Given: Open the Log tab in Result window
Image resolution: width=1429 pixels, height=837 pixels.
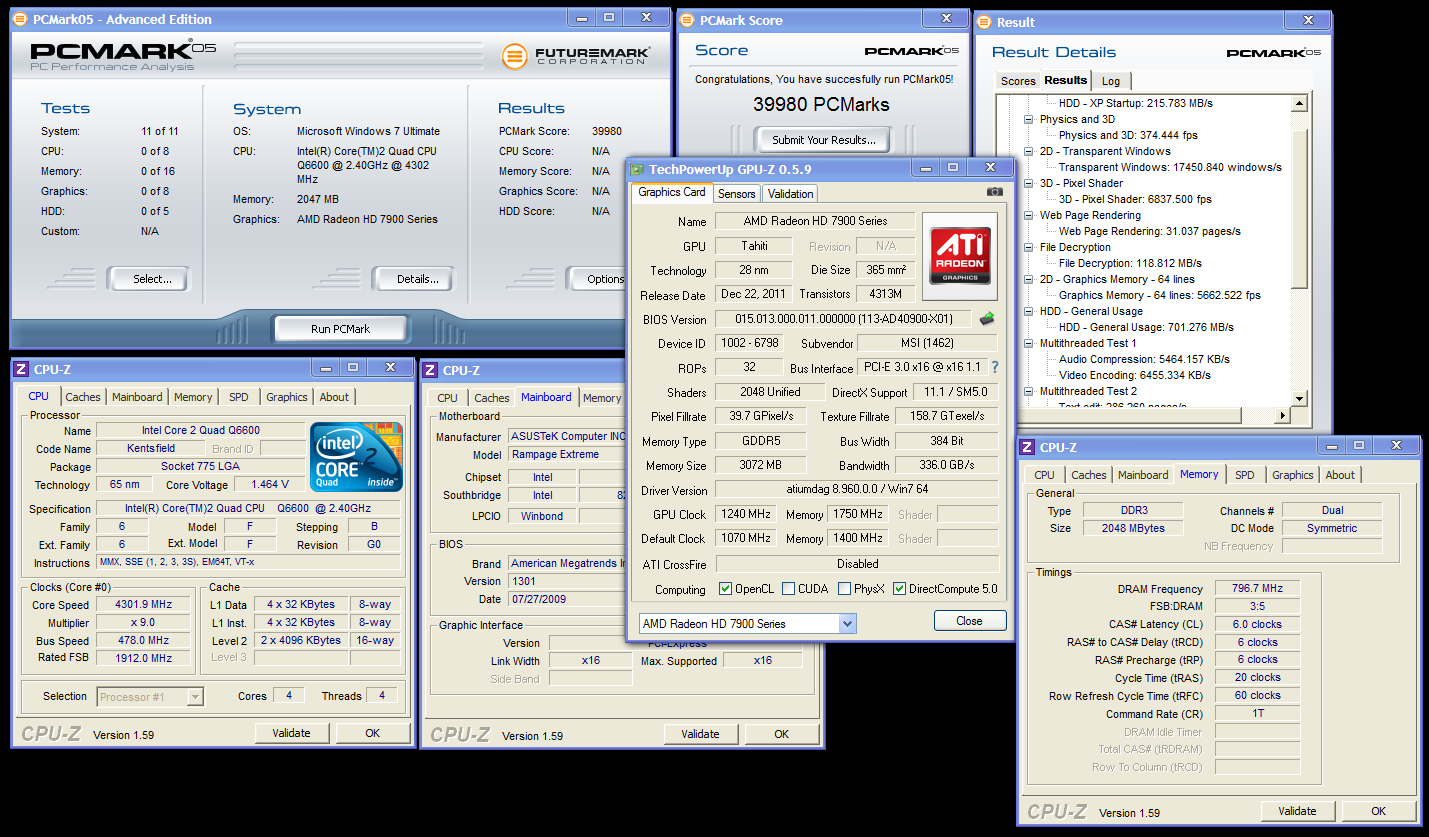Looking at the screenshot, I should point(1111,81).
